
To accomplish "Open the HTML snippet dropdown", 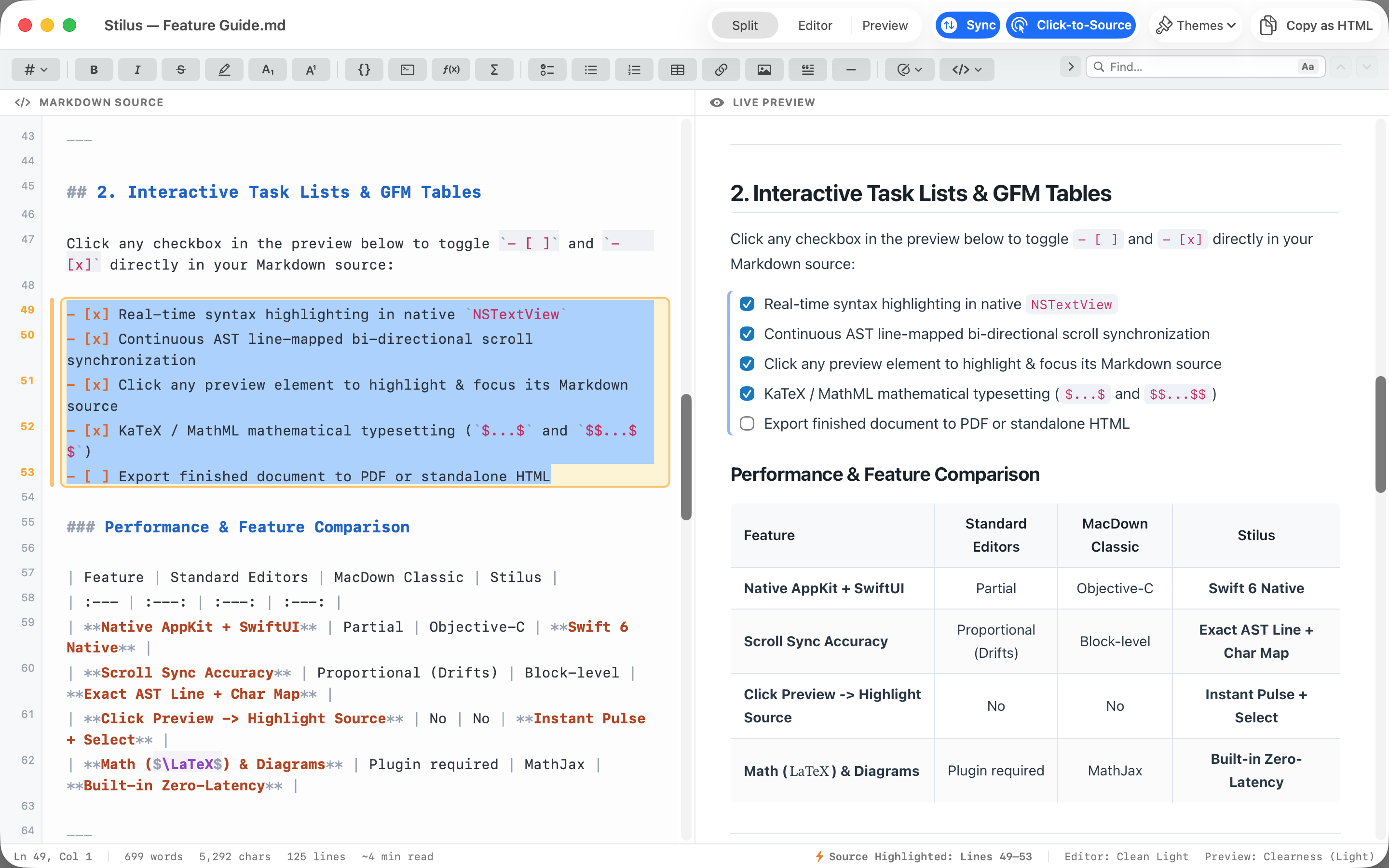I will (x=967, y=69).
